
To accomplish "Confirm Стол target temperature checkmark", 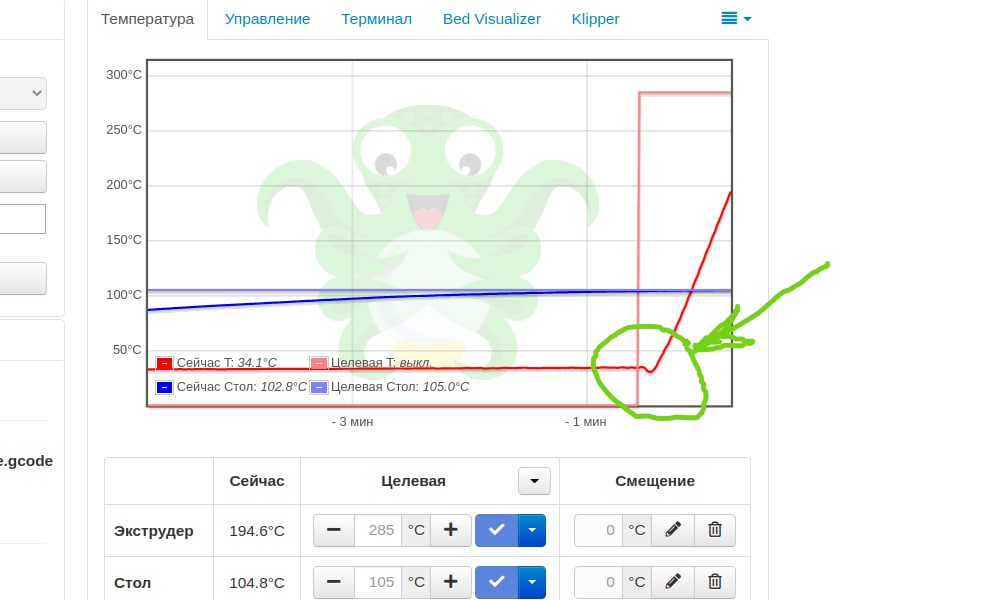I will pyautogui.click(x=497, y=582).
